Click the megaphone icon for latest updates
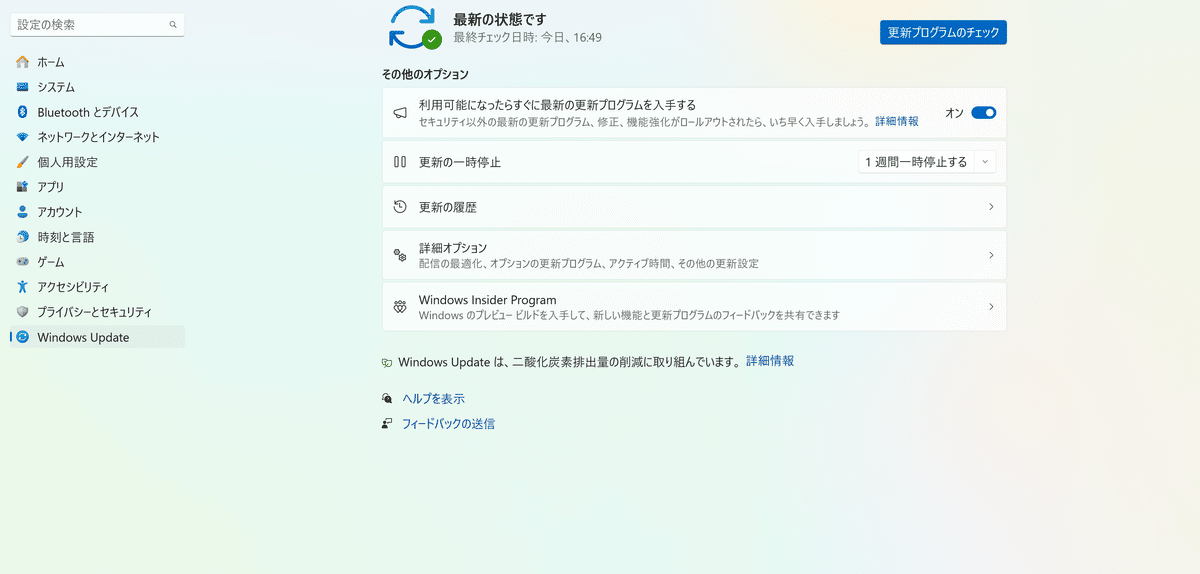This screenshot has height=574, width=1200. point(400,113)
